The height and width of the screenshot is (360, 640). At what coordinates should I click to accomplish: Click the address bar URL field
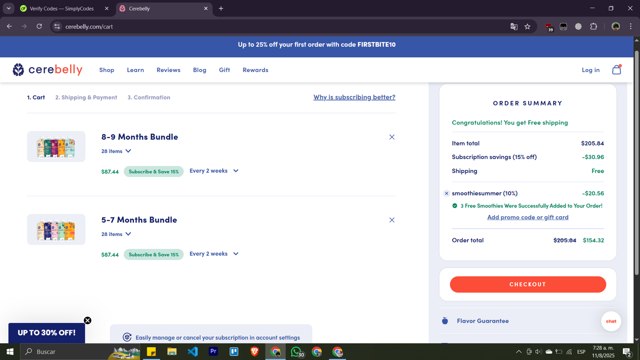click(286, 27)
